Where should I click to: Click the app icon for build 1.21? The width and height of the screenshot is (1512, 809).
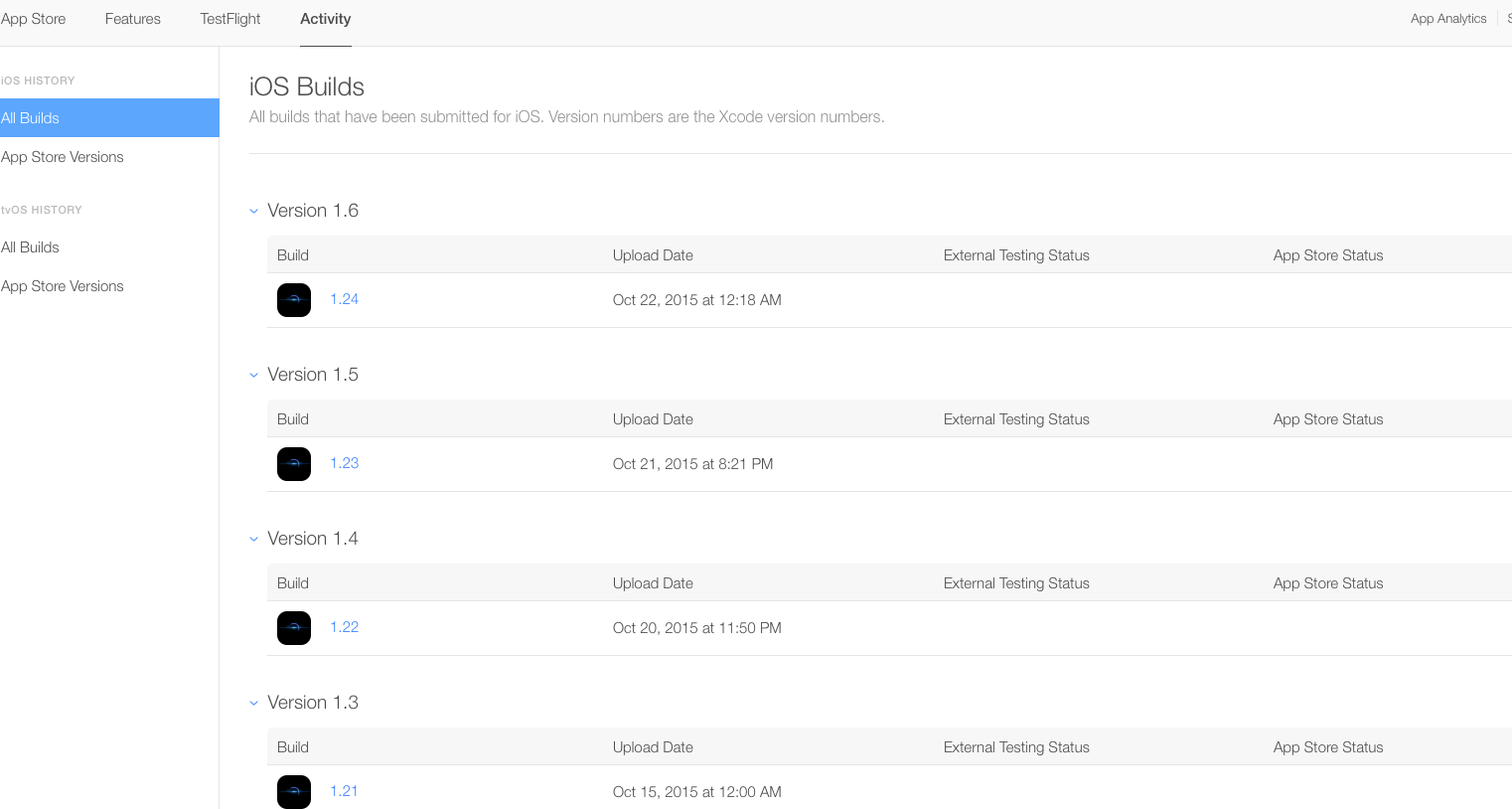pyautogui.click(x=294, y=791)
